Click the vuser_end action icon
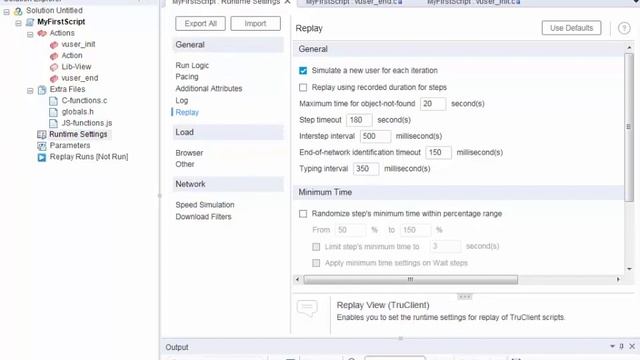 coord(54,78)
